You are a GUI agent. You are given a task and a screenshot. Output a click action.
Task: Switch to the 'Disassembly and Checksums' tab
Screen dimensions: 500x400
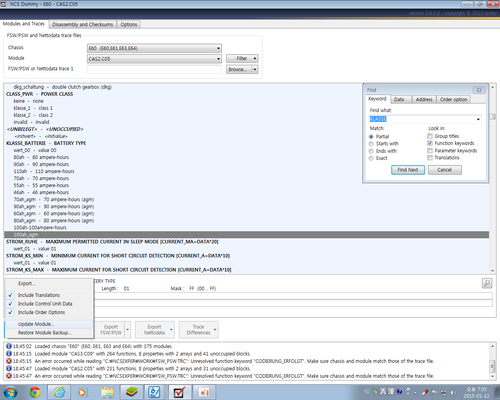pyautogui.click(x=83, y=24)
